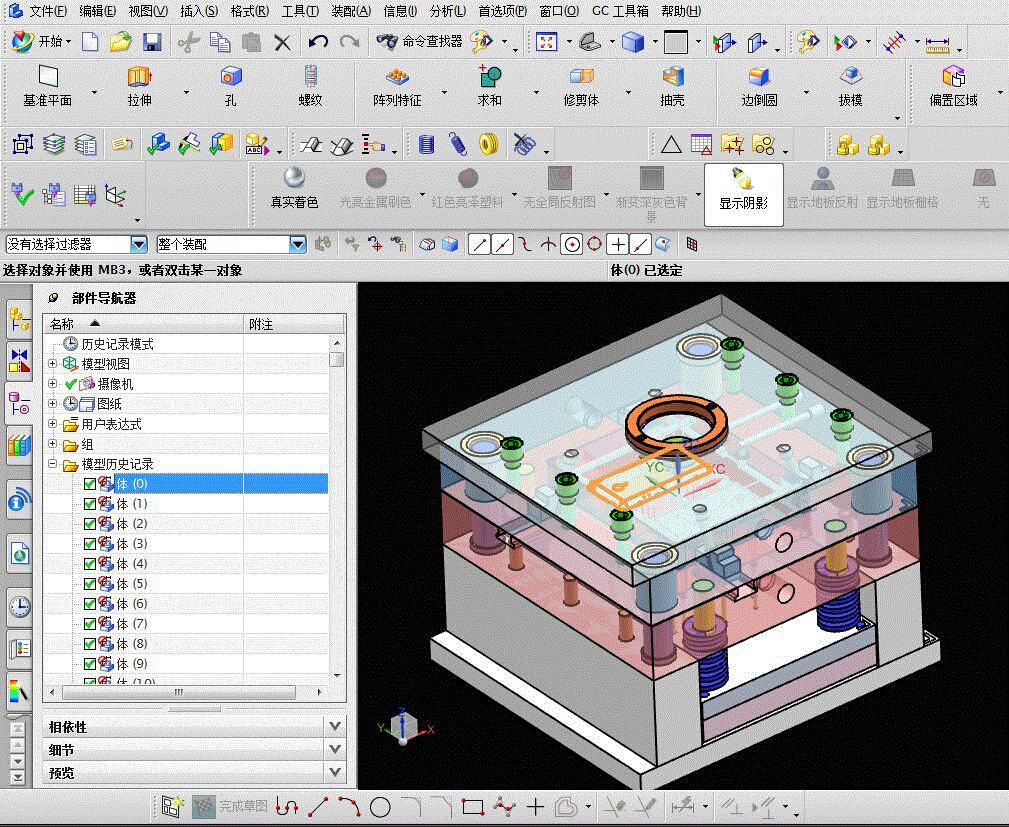Click the rectangle sketch tool at bottom
The width and height of the screenshot is (1009, 827).
click(473, 806)
